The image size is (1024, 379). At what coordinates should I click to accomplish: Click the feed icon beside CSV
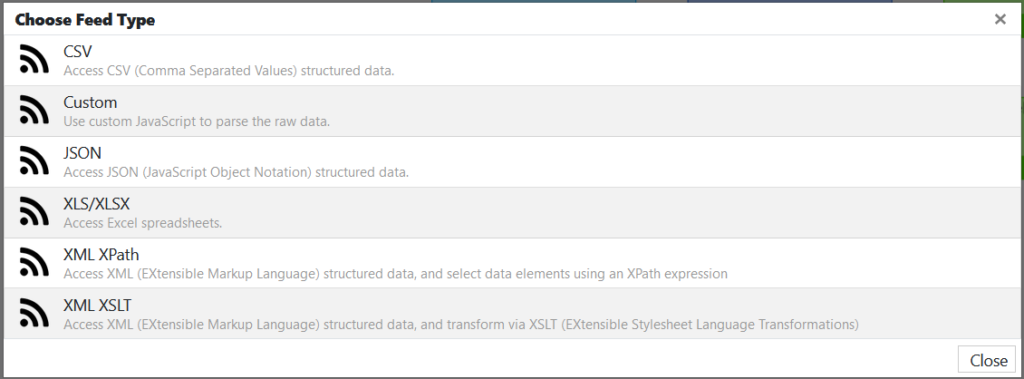[x=34, y=59]
